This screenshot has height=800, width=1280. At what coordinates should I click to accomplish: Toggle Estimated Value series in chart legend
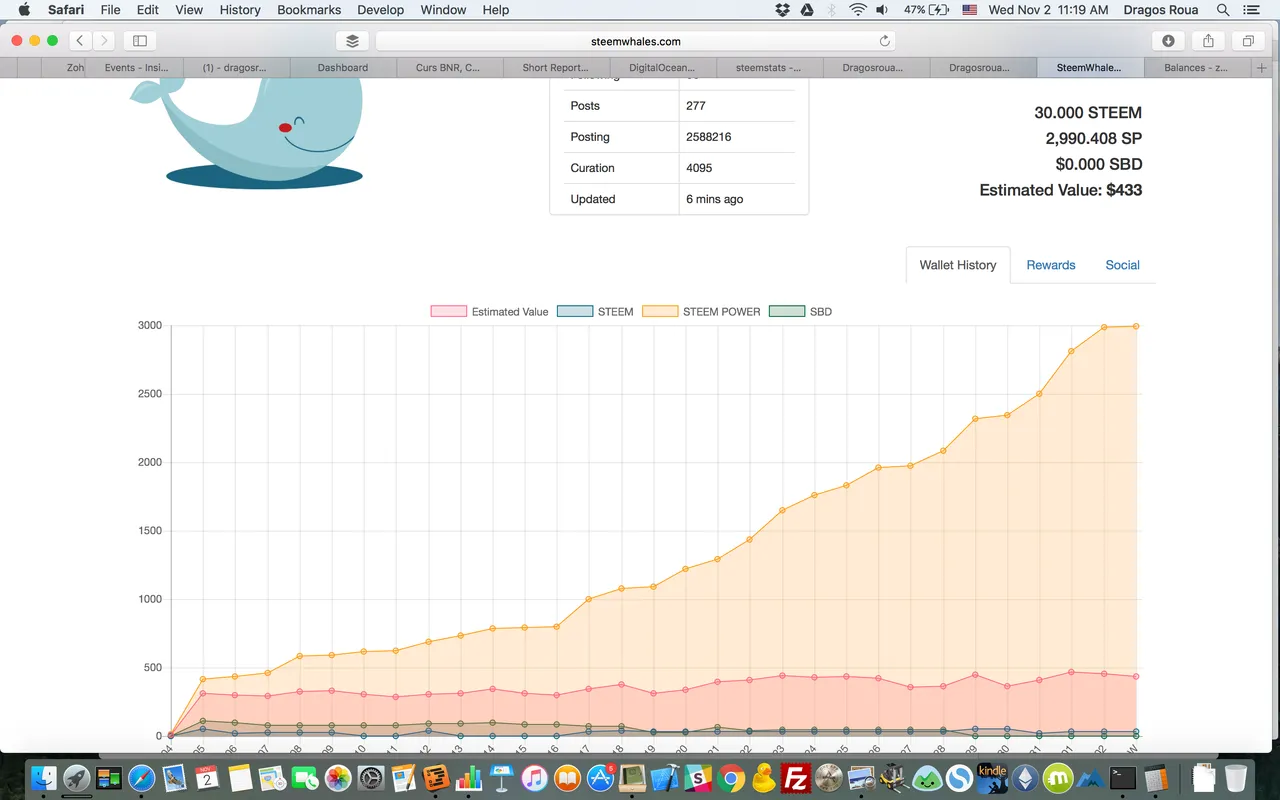(x=490, y=312)
